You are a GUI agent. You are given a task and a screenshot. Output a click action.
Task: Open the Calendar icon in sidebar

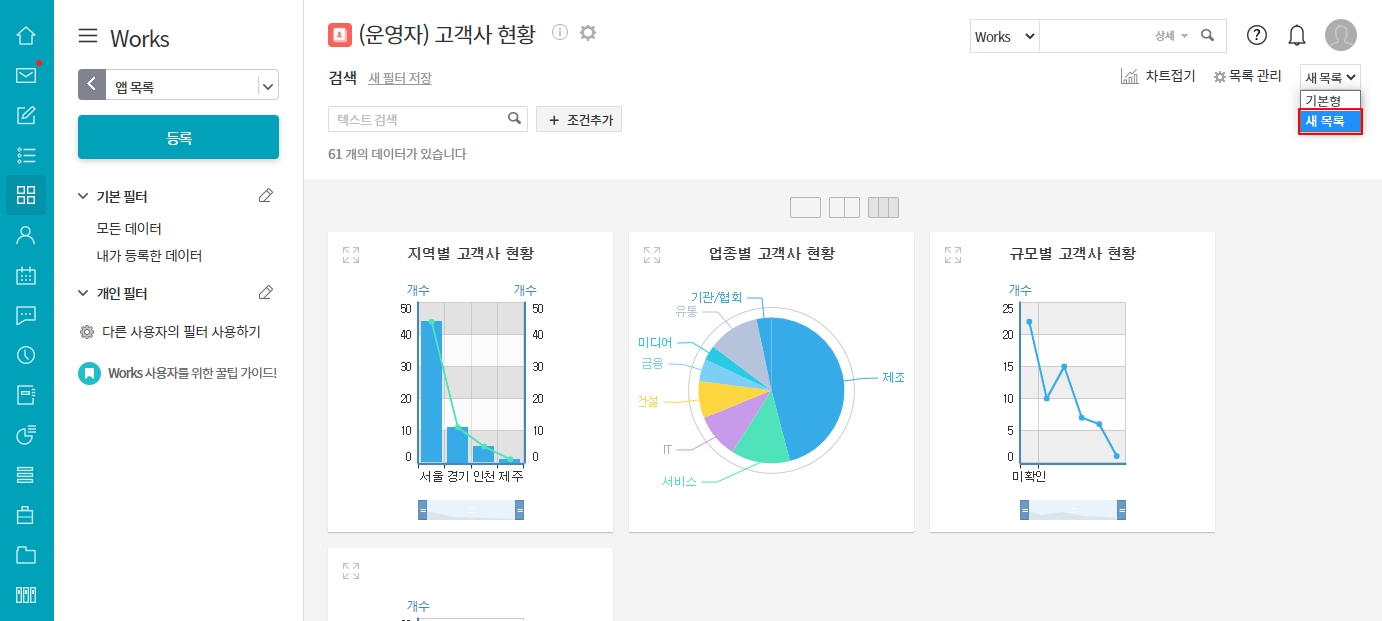coord(26,275)
